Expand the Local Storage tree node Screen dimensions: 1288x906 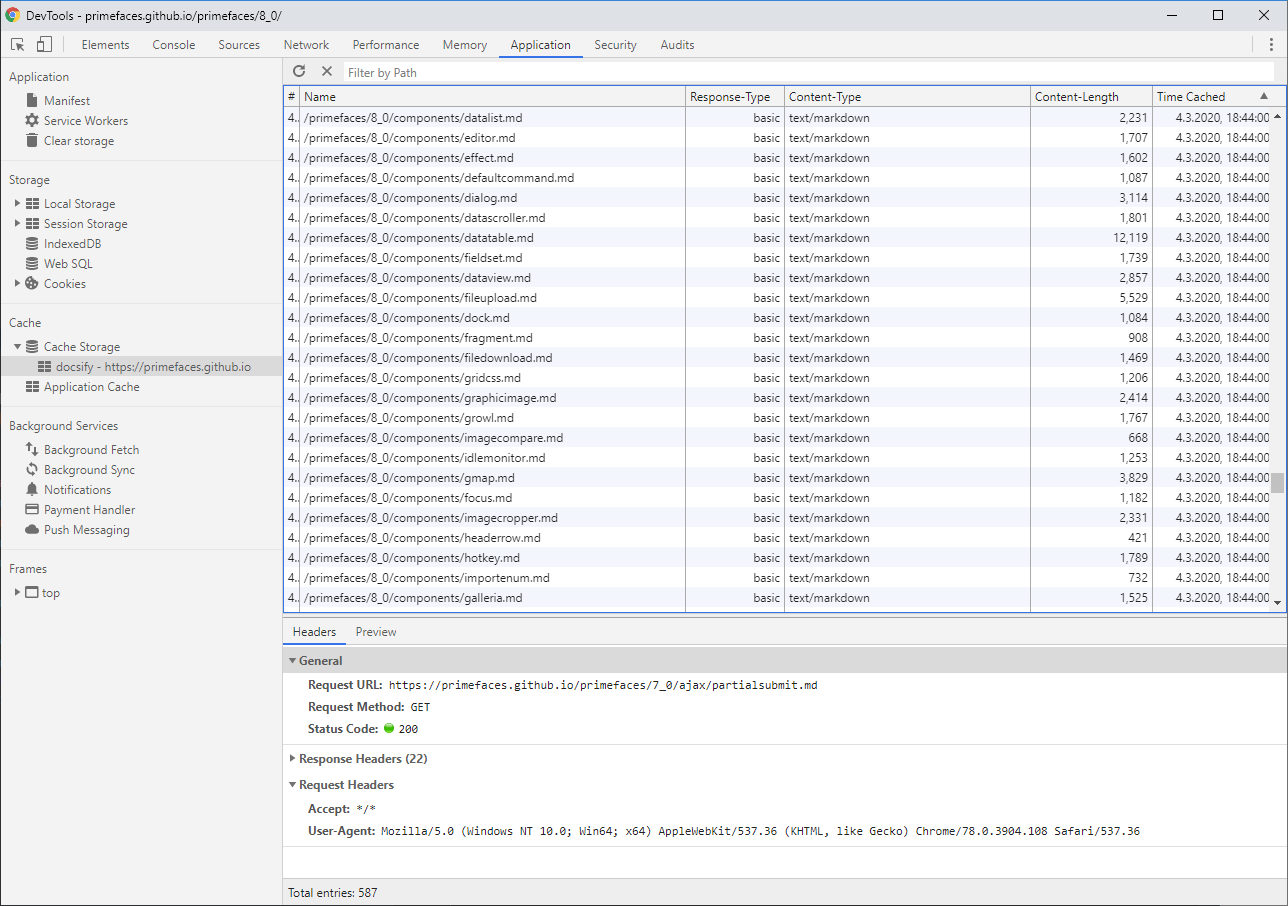click(17, 204)
